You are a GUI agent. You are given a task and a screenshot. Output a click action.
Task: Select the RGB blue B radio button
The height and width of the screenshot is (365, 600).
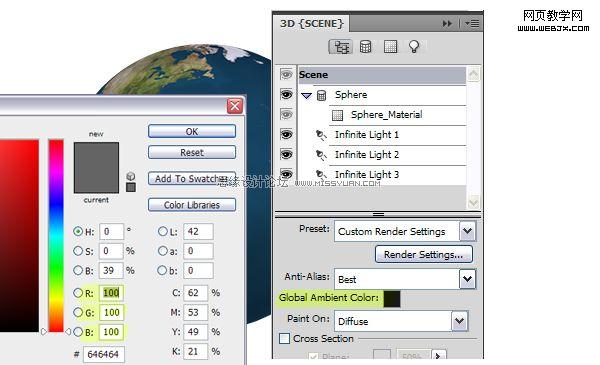click(78, 332)
